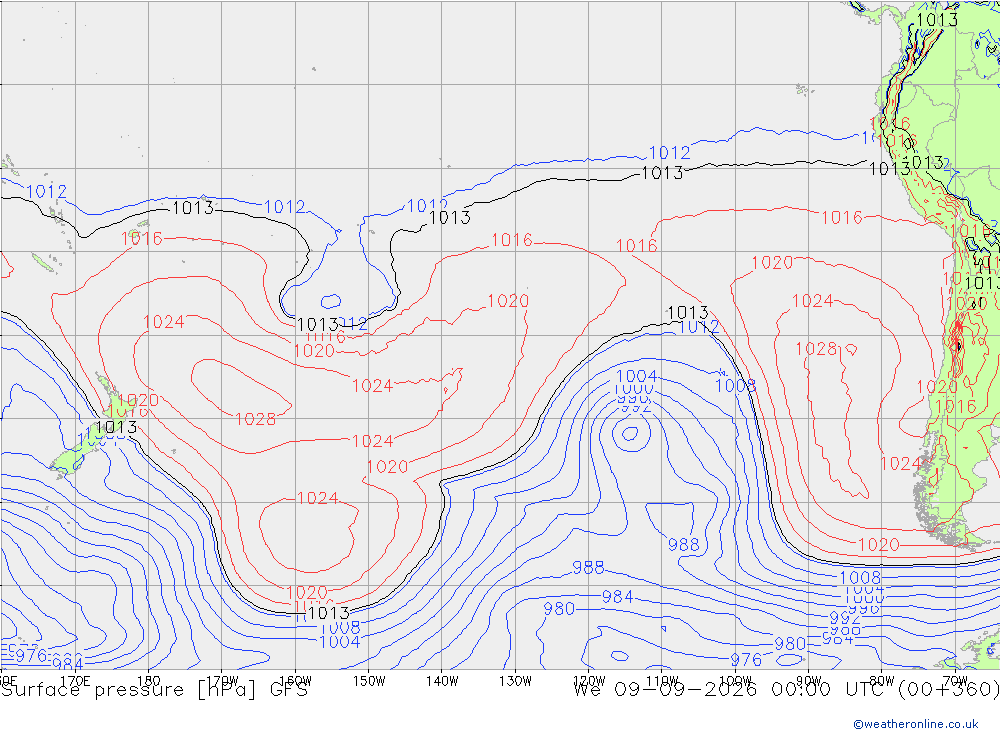This screenshot has width=1000, height=733.
Task: Click the 130W longitude label
Action: (515, 681)
